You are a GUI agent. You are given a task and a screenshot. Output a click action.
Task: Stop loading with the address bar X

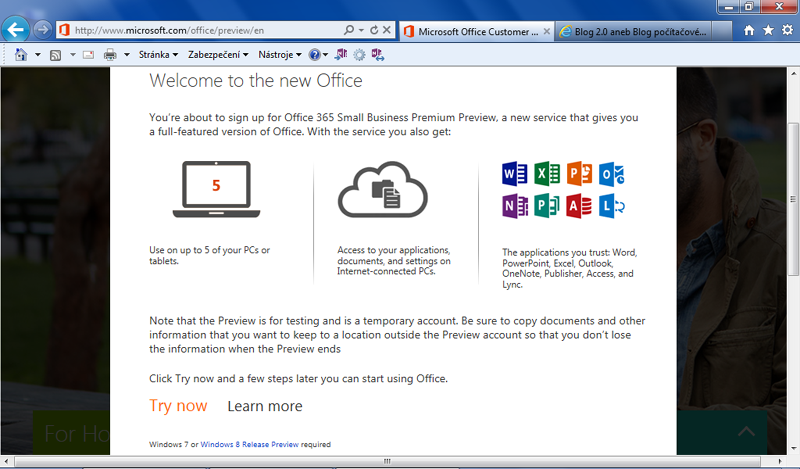(387, 30)
